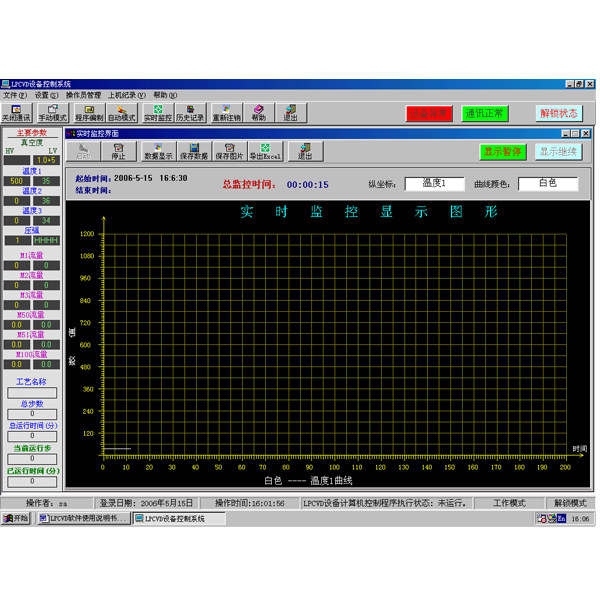The width and height of the screenshot is (600, 600).
Task: Click the 工艺名称 input field
Action: tap(32, 393)
